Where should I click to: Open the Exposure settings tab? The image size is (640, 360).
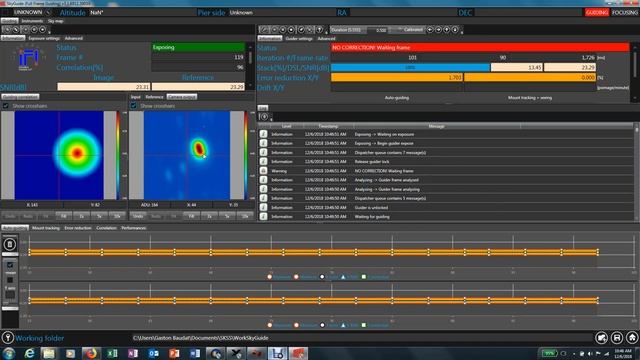pos(44,38)
